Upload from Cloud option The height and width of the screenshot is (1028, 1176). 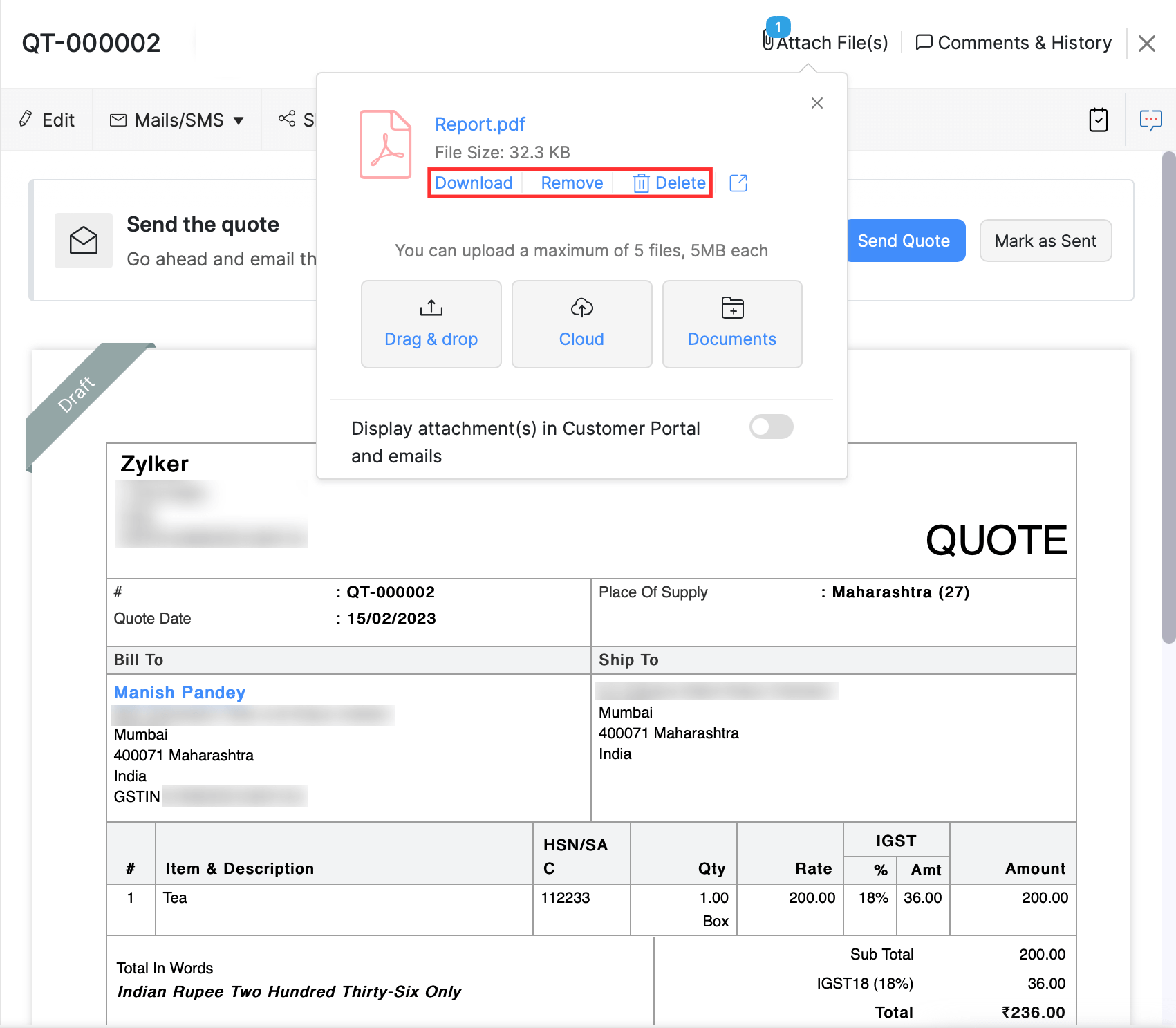click(581, 324)
